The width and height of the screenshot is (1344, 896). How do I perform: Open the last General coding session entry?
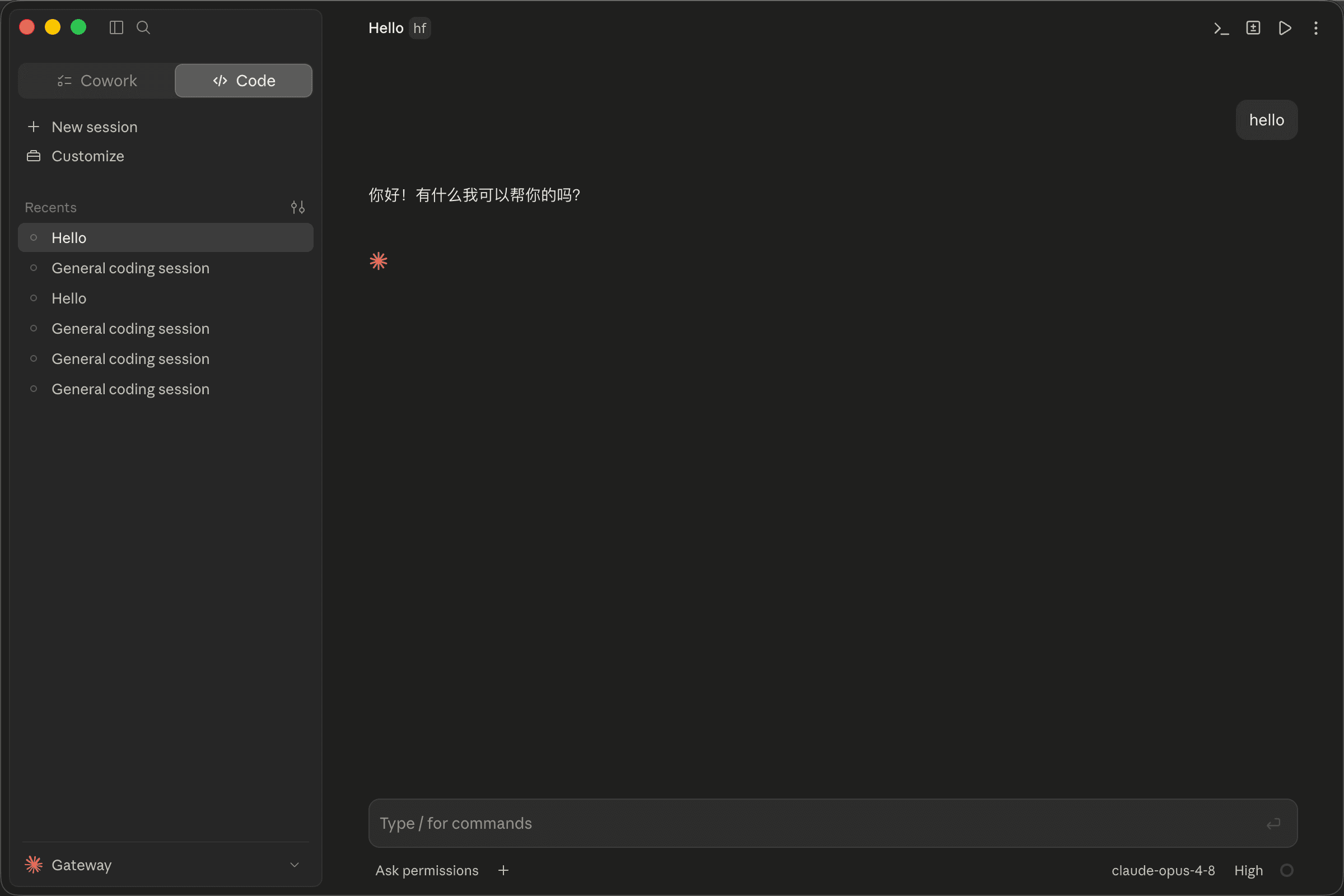[166, 389]
